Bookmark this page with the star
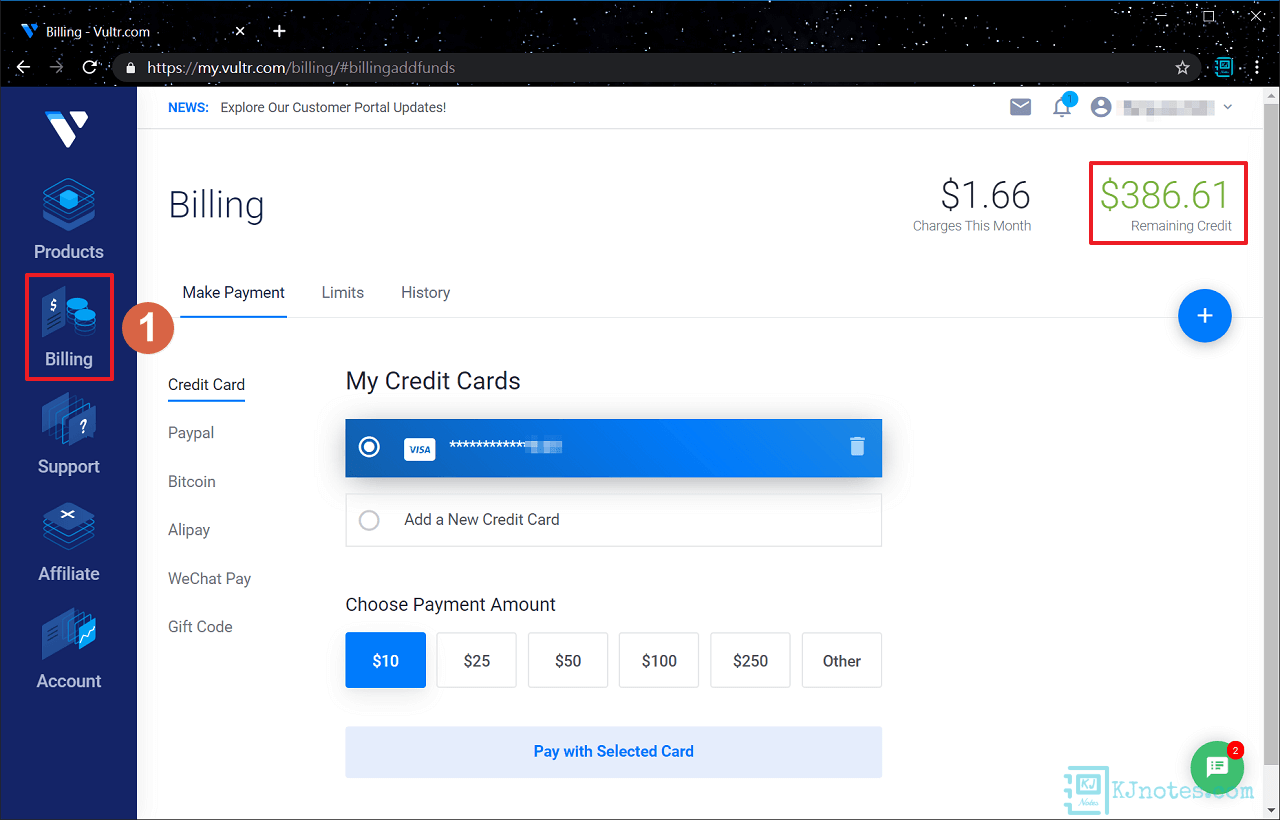Screen dimensions: 1280x820 click(x=1182, y=68)
